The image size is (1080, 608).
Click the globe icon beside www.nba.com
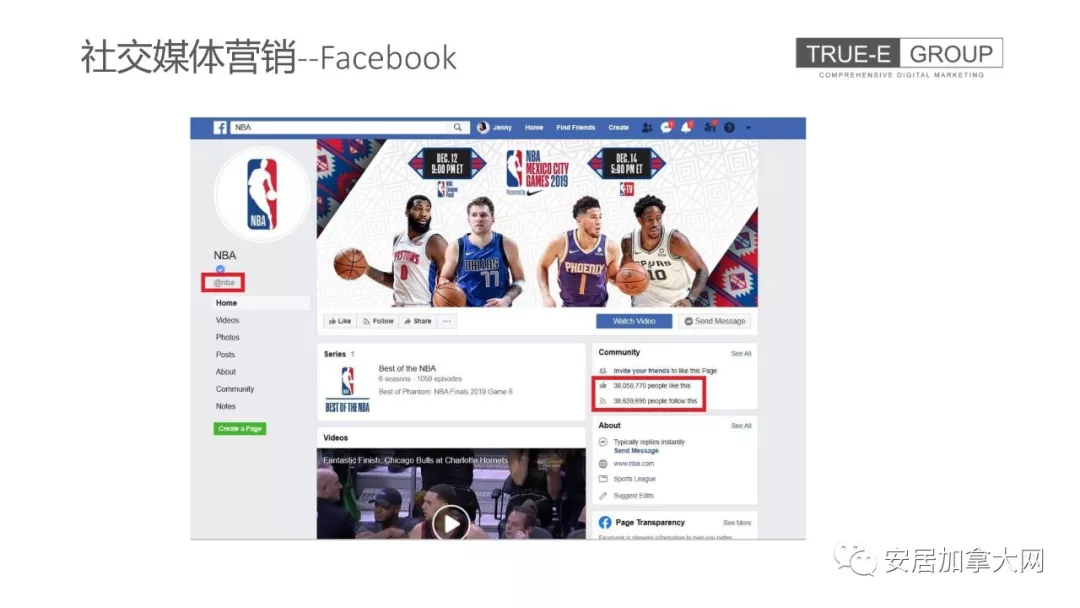[603, 463]
